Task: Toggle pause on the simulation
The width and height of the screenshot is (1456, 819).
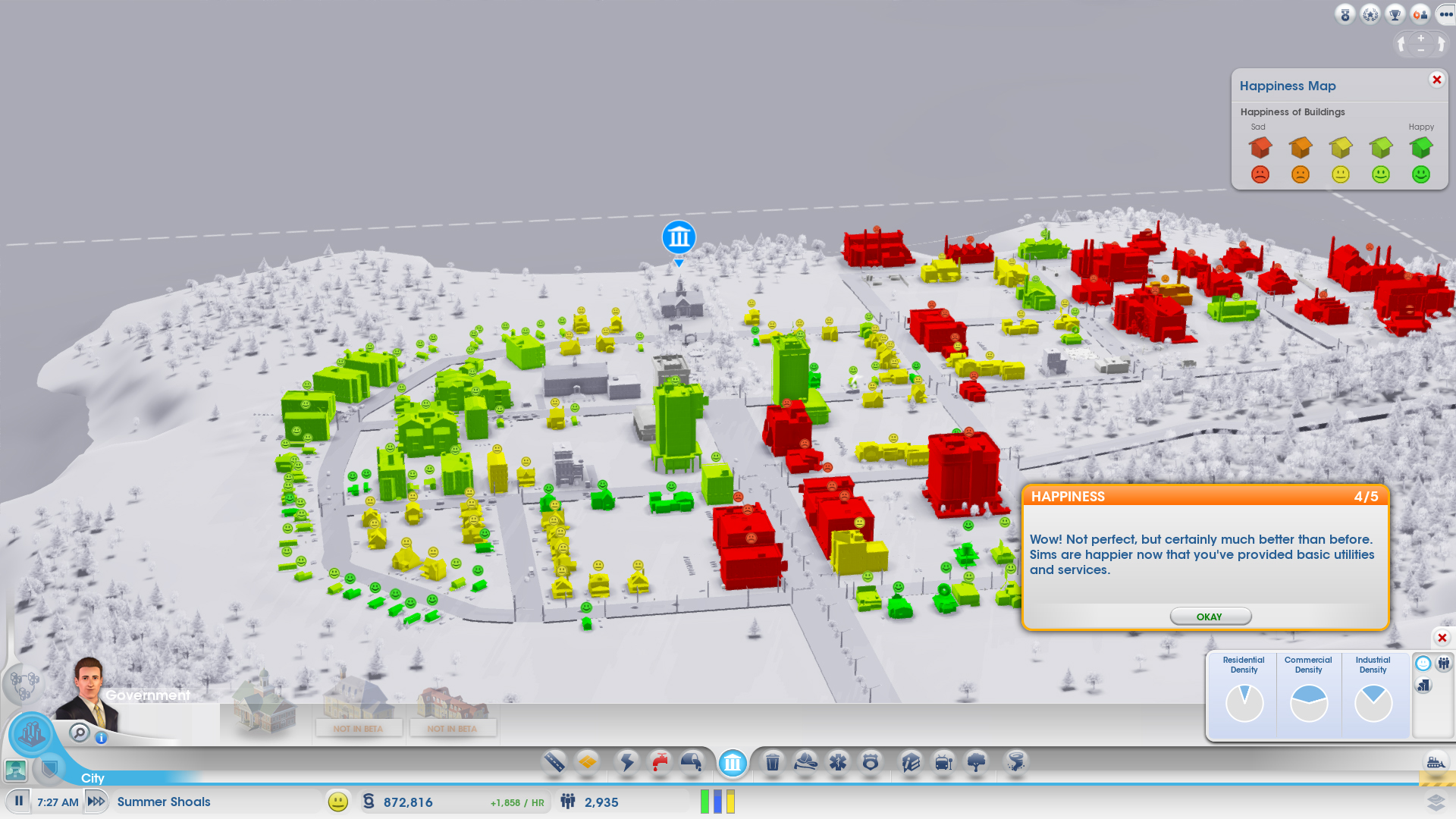Action: [19, 801]
